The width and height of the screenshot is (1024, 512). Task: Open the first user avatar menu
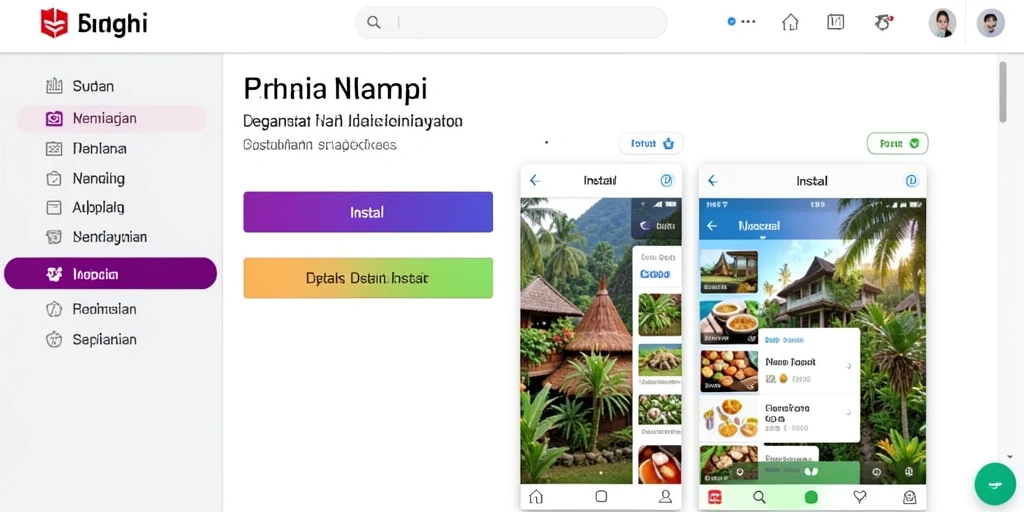pos(942,23)
